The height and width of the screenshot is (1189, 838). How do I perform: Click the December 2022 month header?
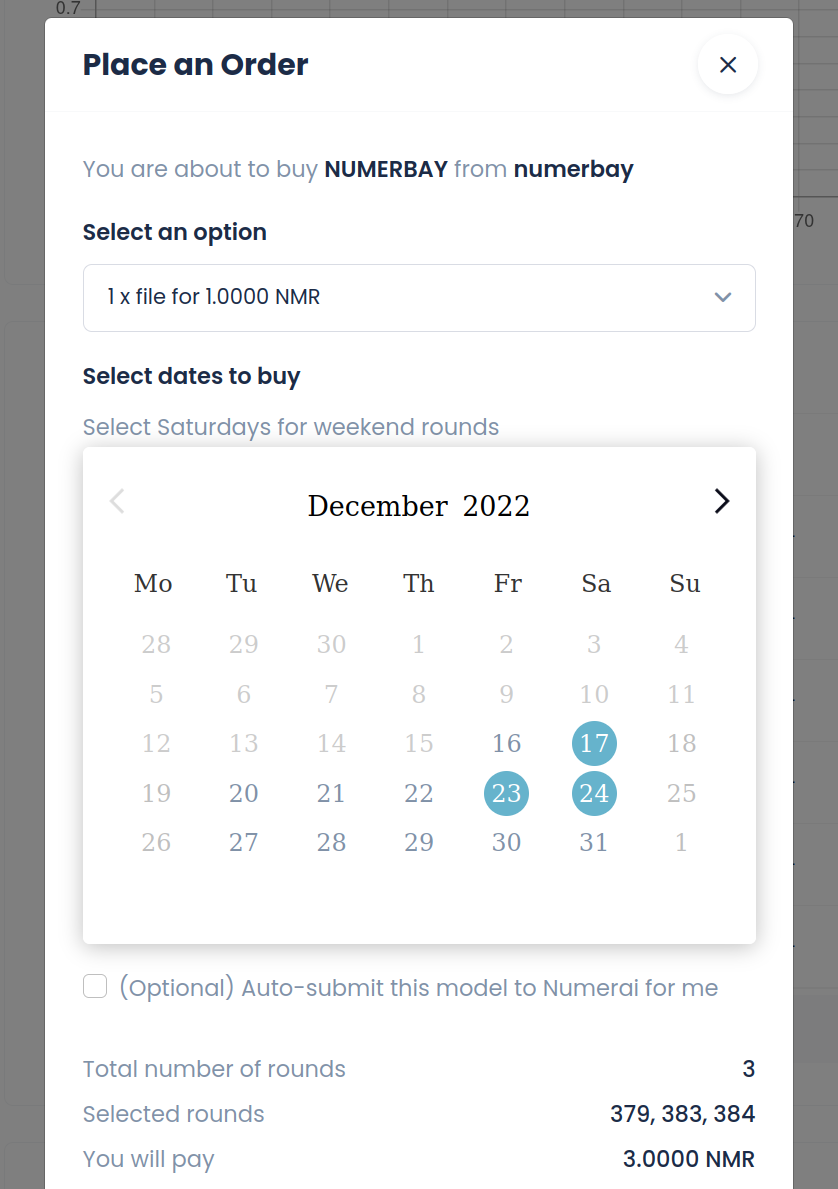[419, 506]
